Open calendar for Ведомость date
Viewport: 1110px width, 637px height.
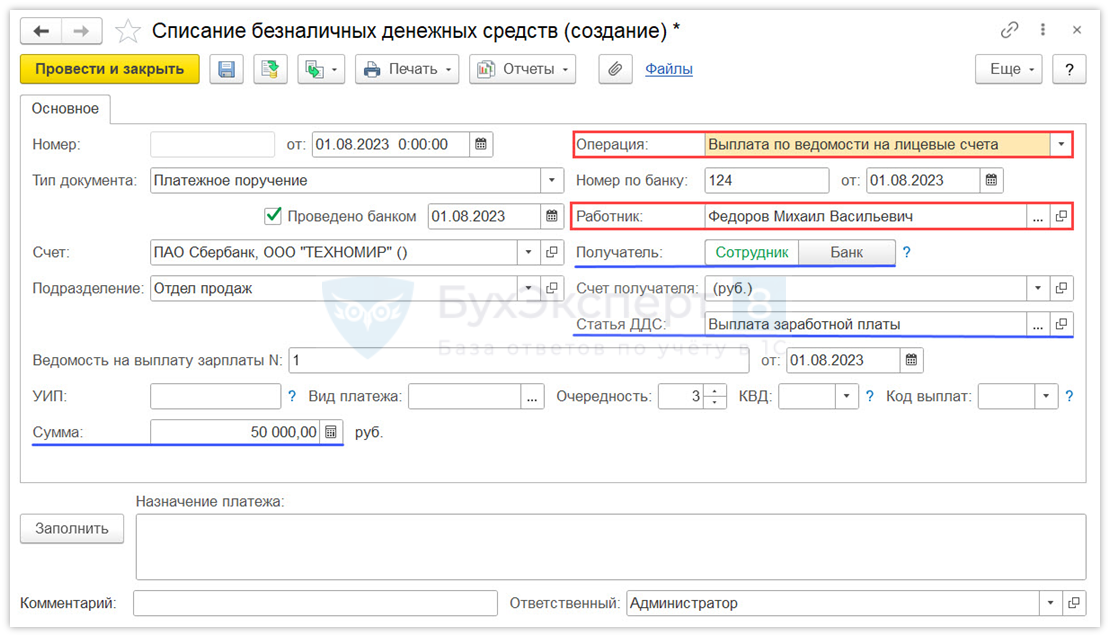coord(911,360)
